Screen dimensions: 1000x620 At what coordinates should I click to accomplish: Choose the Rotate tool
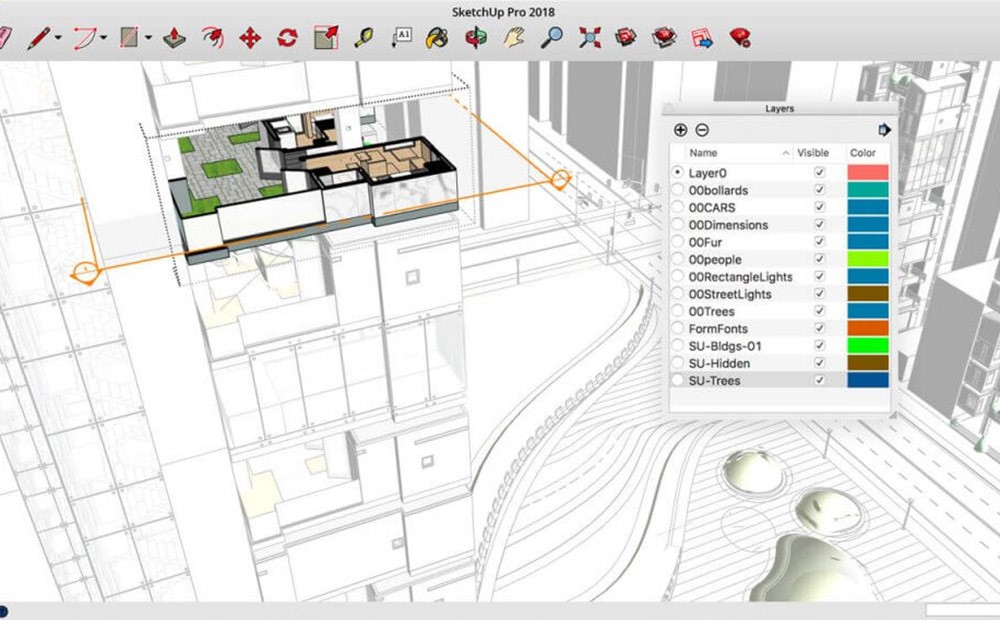(x=288, y=39)
